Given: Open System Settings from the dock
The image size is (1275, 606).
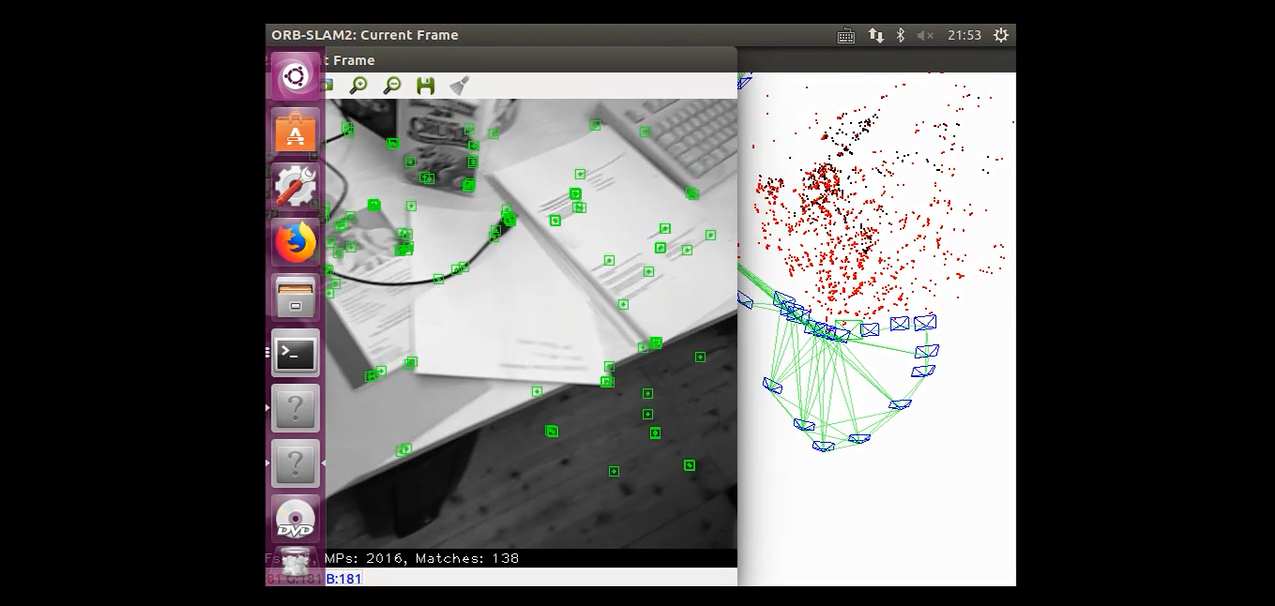Looking at the screenshot, I should [295, 187].
